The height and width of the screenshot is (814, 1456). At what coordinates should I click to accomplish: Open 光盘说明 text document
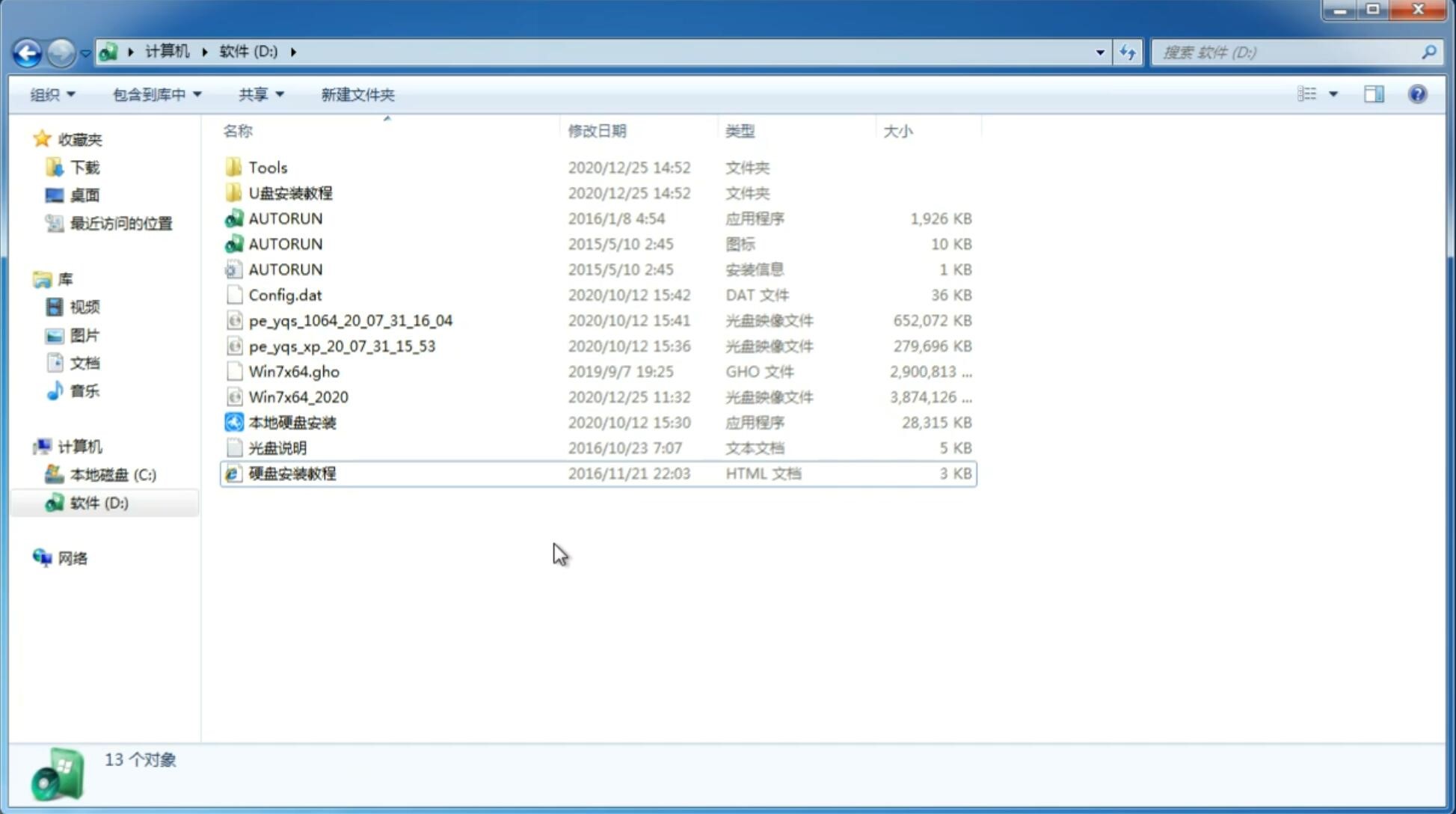pyautogui.click(x=278, y=448)
